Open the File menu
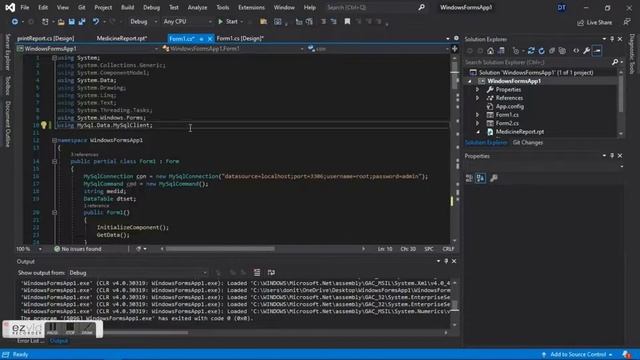Screen dimensions: 640x360 [24, 7]
